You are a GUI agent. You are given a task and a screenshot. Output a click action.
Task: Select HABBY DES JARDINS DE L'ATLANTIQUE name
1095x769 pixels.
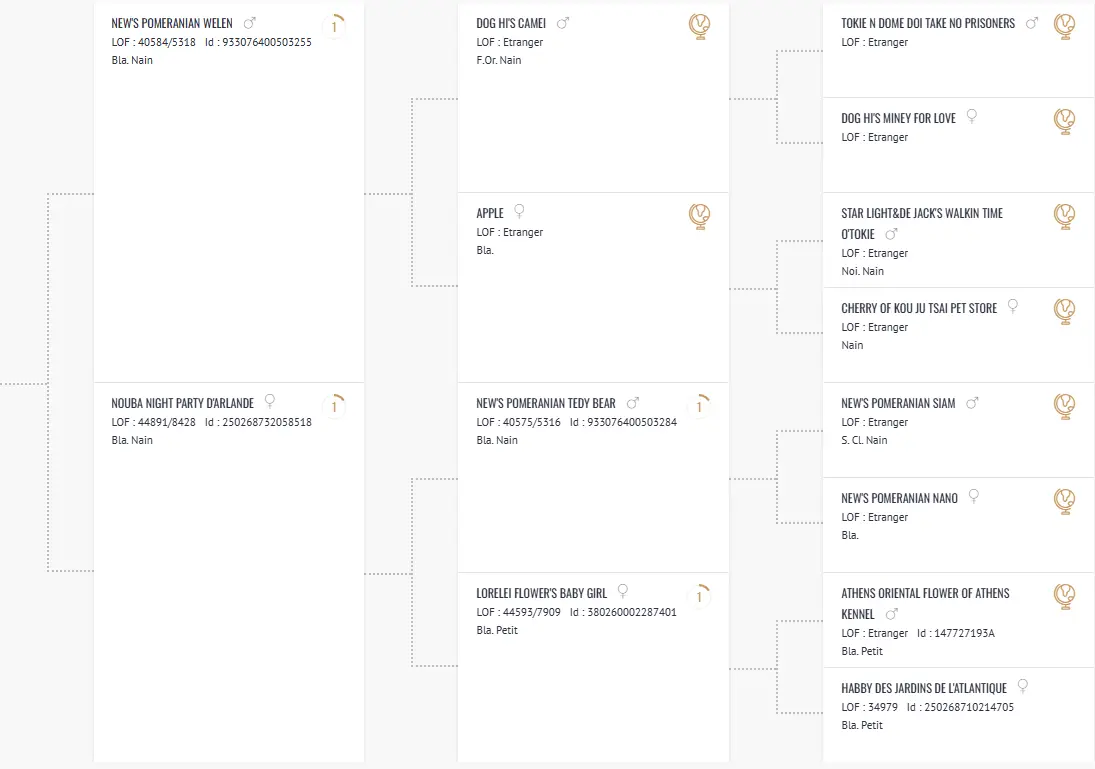924,688
